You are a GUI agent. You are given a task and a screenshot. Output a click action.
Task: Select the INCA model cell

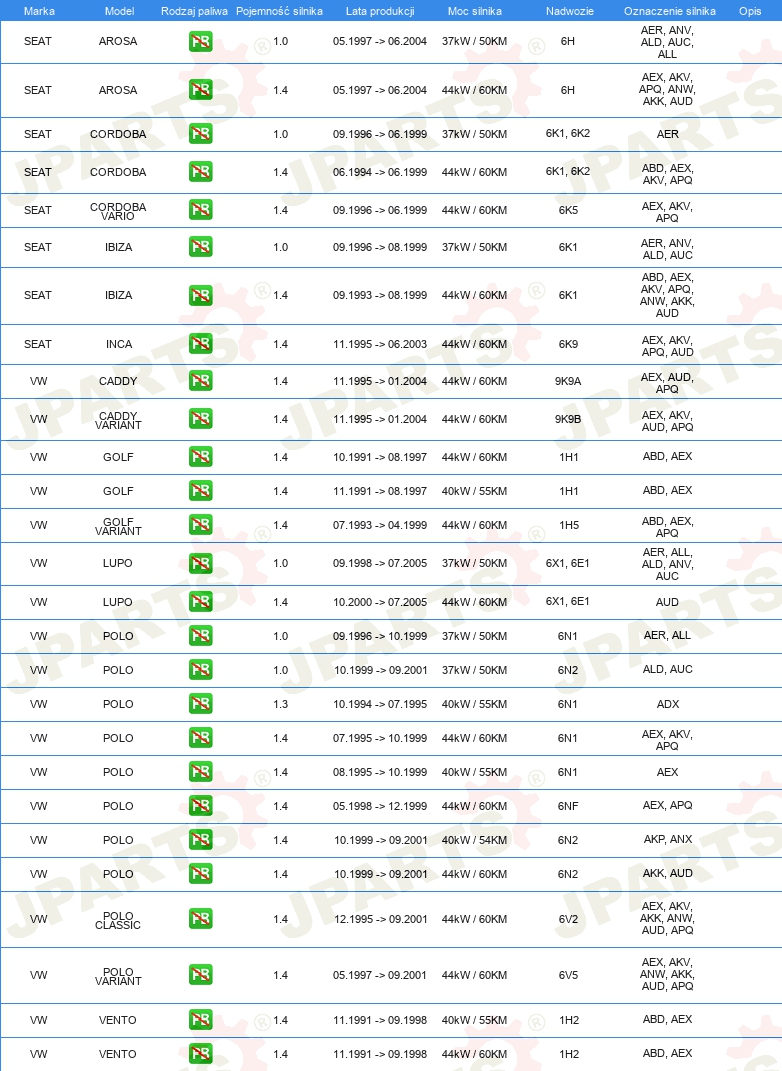(119, 344)
